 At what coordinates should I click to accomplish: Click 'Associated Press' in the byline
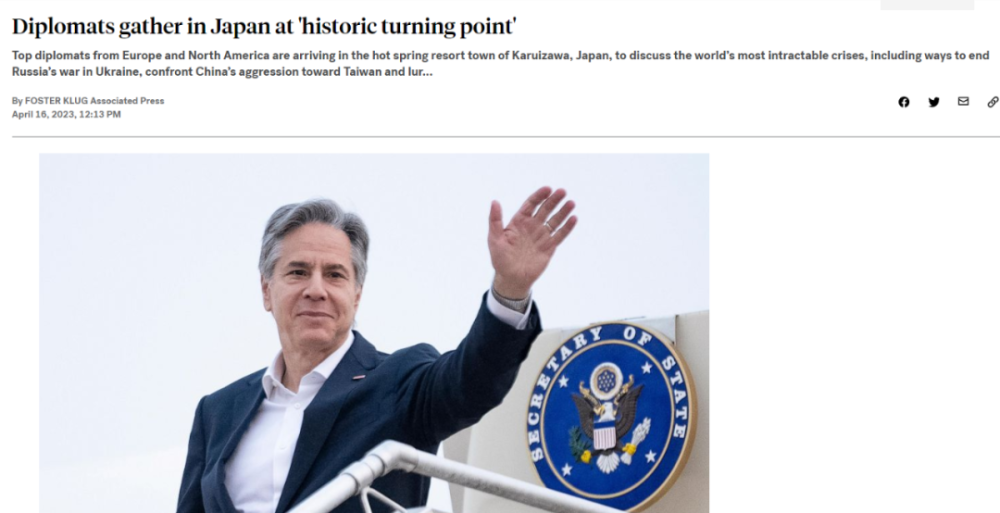coord(127,101)
